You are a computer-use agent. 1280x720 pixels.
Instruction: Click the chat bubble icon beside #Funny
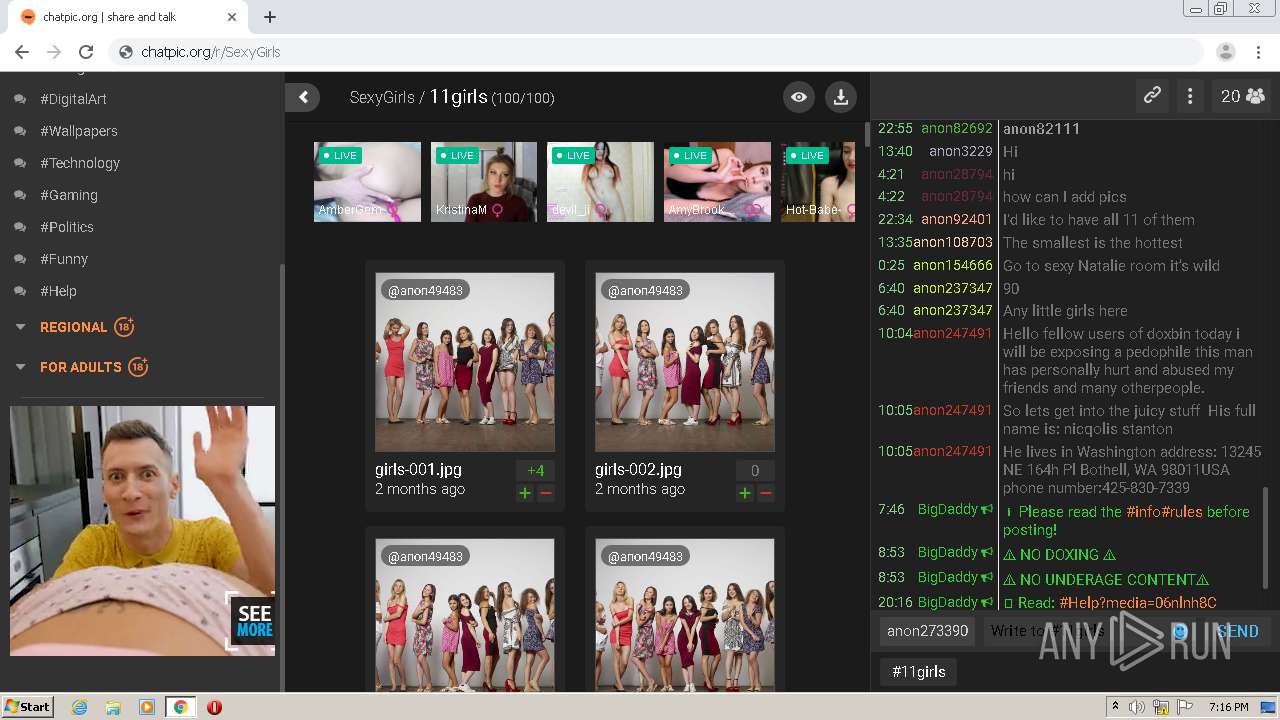pyautogui.click(x=20, y=260)
